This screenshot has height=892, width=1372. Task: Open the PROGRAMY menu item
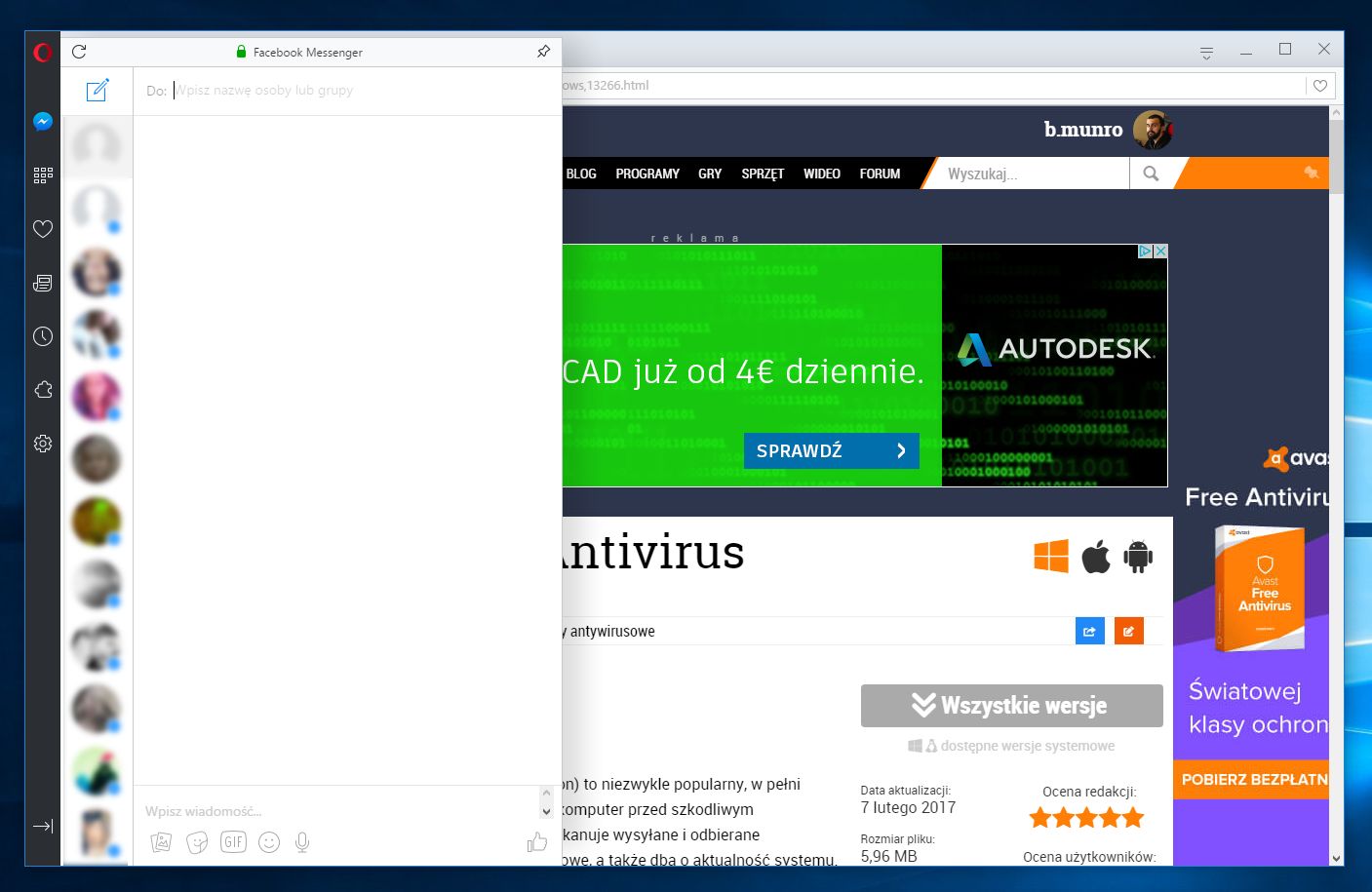pos(647,174)
